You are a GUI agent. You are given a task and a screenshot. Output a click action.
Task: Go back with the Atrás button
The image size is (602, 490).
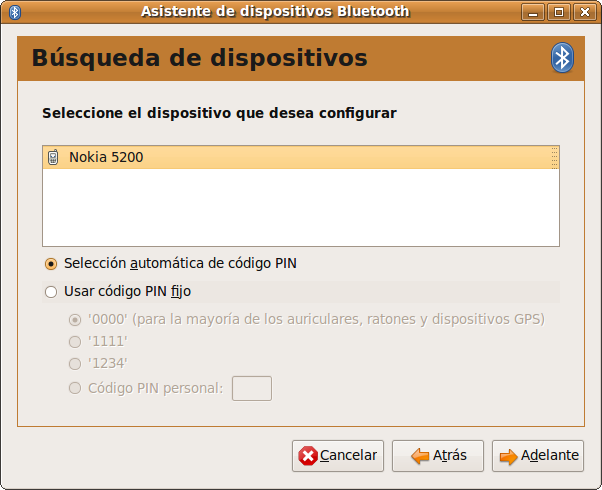(x=438, y=456)
